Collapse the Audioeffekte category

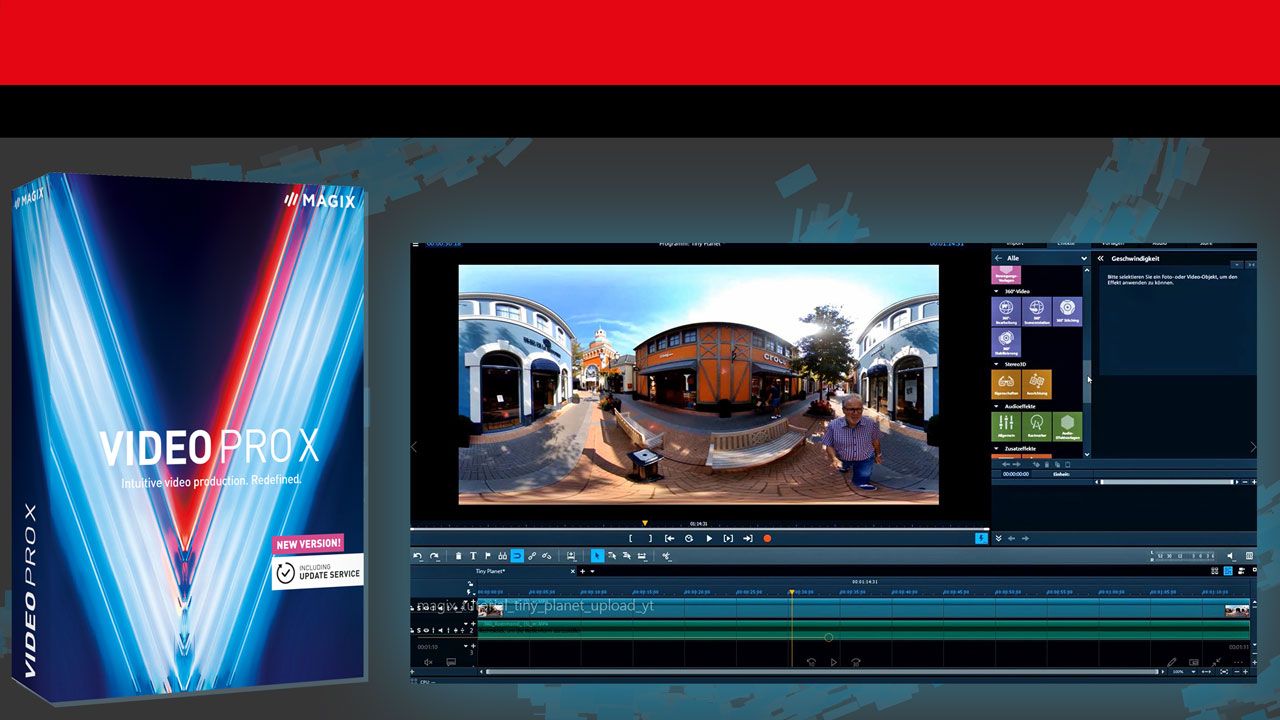(996, 407)
